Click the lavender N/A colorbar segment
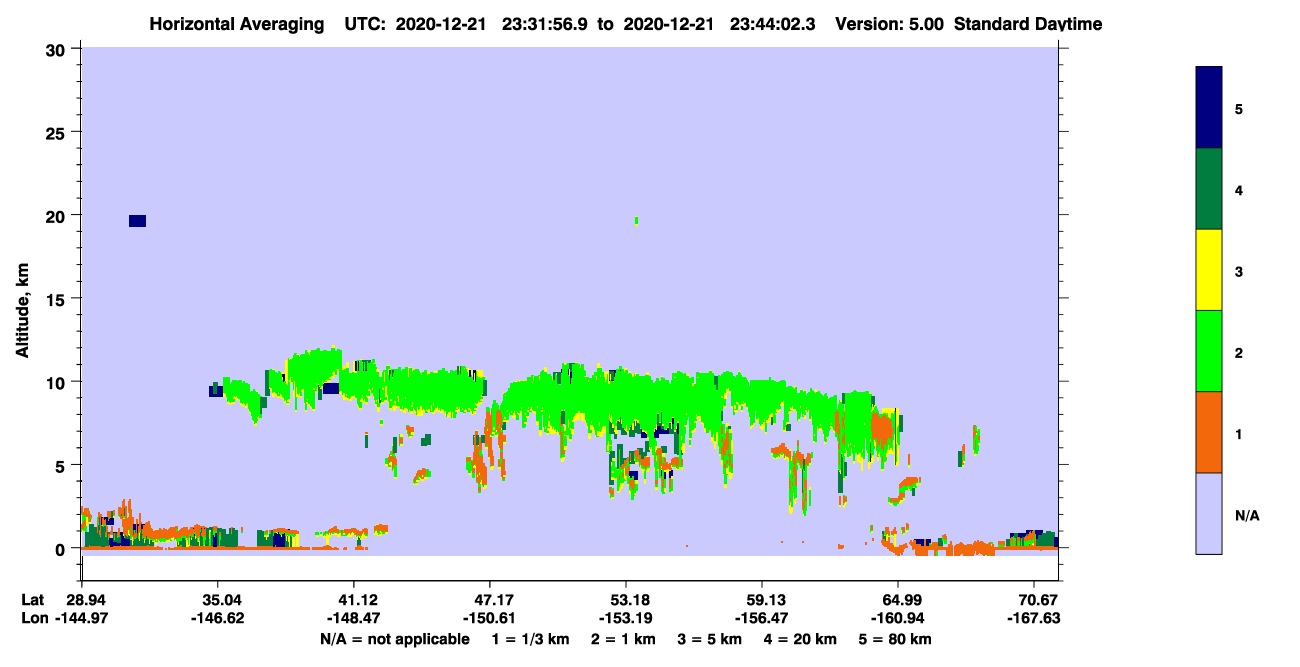The height and width of the screenshot is (667, 1300). (1209, 513)
